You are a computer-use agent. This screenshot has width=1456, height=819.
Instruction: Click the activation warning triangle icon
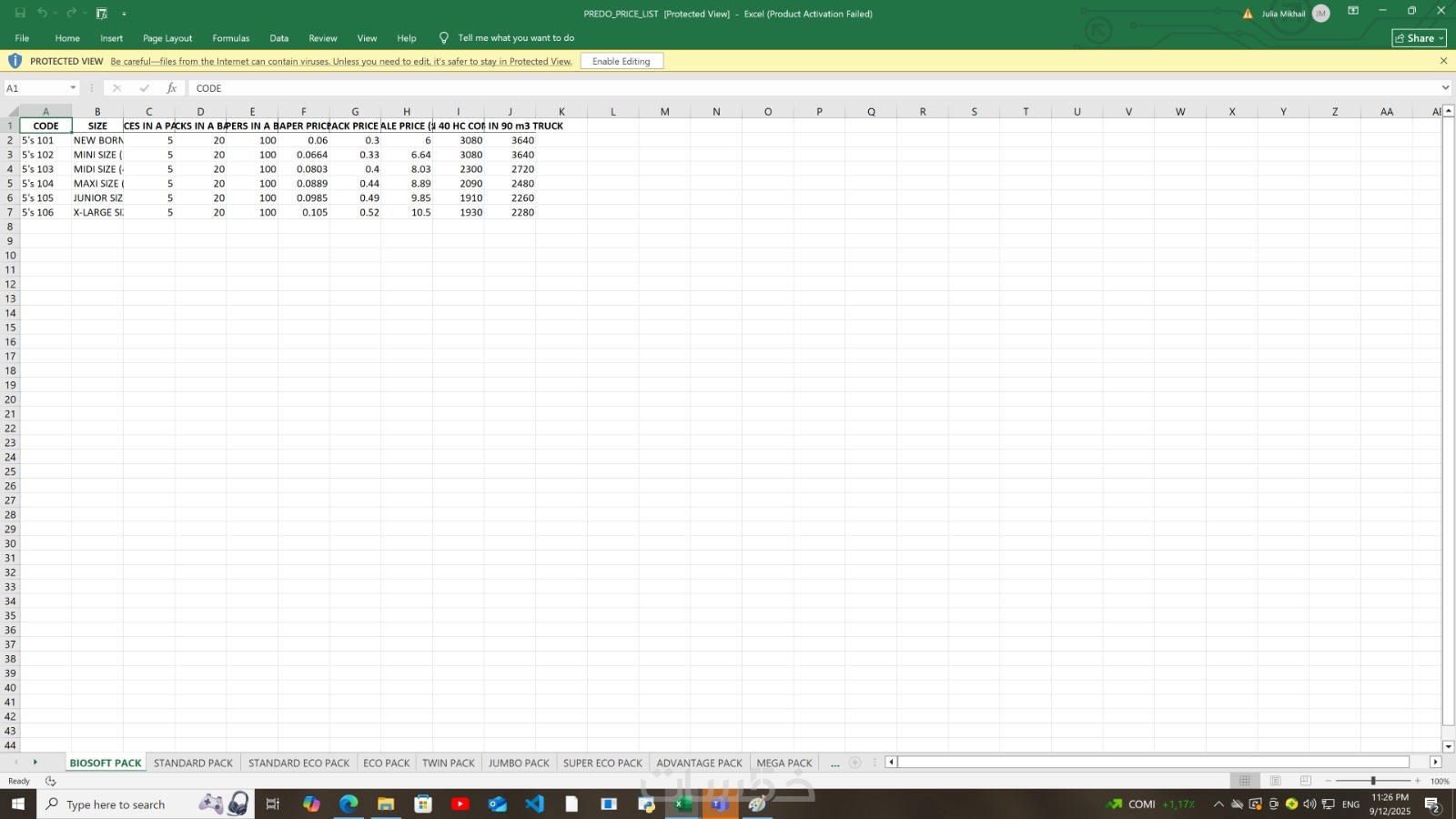point(1248,14)
